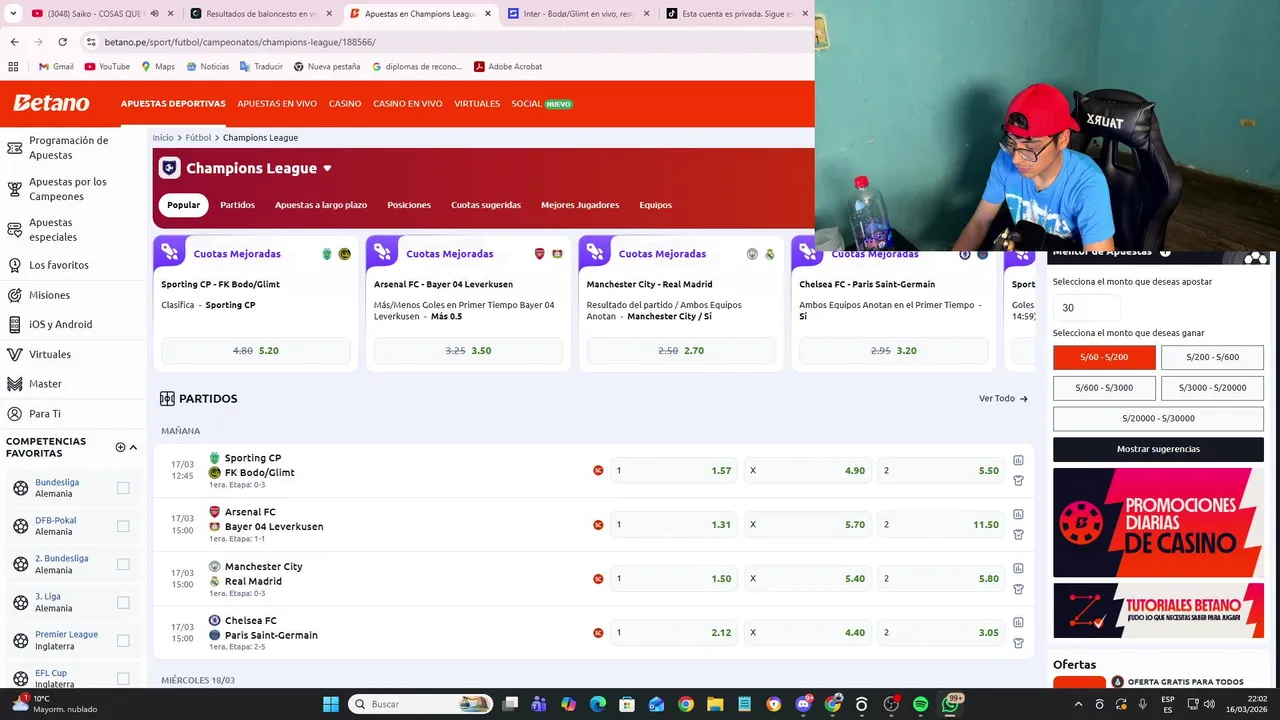This screenshot has height=720, width=1280.
Task: Open Adobe Acrobat bookmark
Action: click(x=508, y=66)
